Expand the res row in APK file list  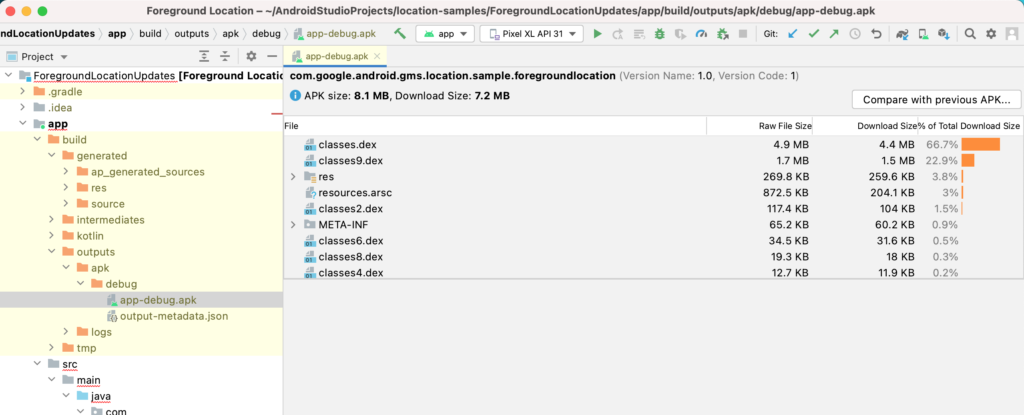pyautogui.click(x=293, y=176)
